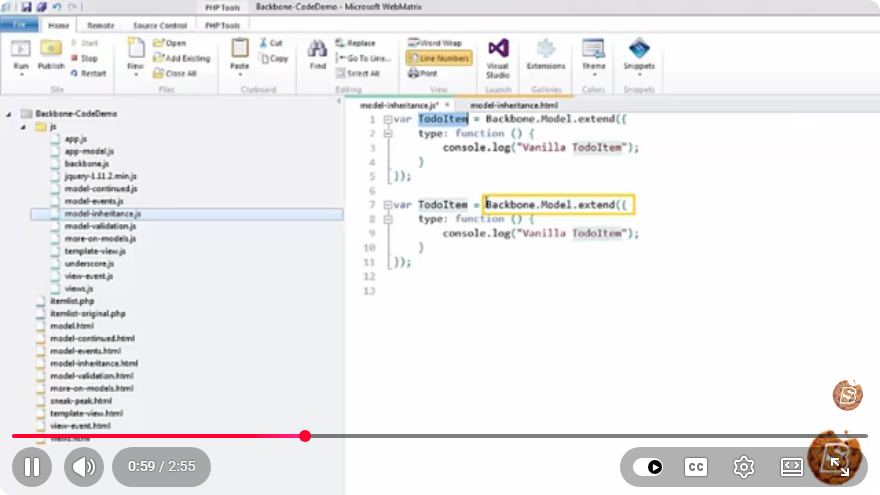
Task: Click the Save All icon in the title bar
Action: (x=42, y=7)
